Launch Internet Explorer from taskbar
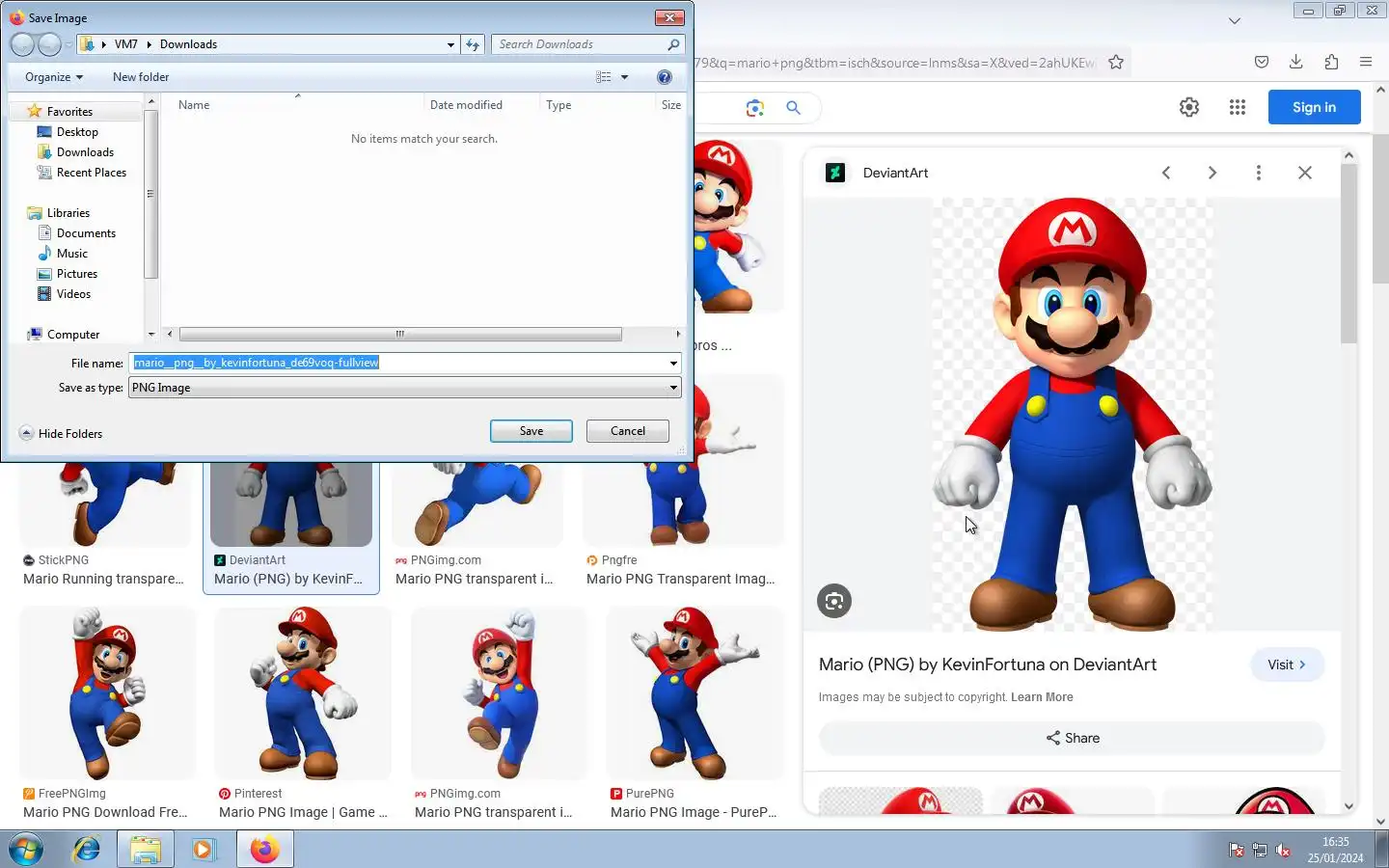The width and height of the screenshot is (1389, 868). coord(87,850)
